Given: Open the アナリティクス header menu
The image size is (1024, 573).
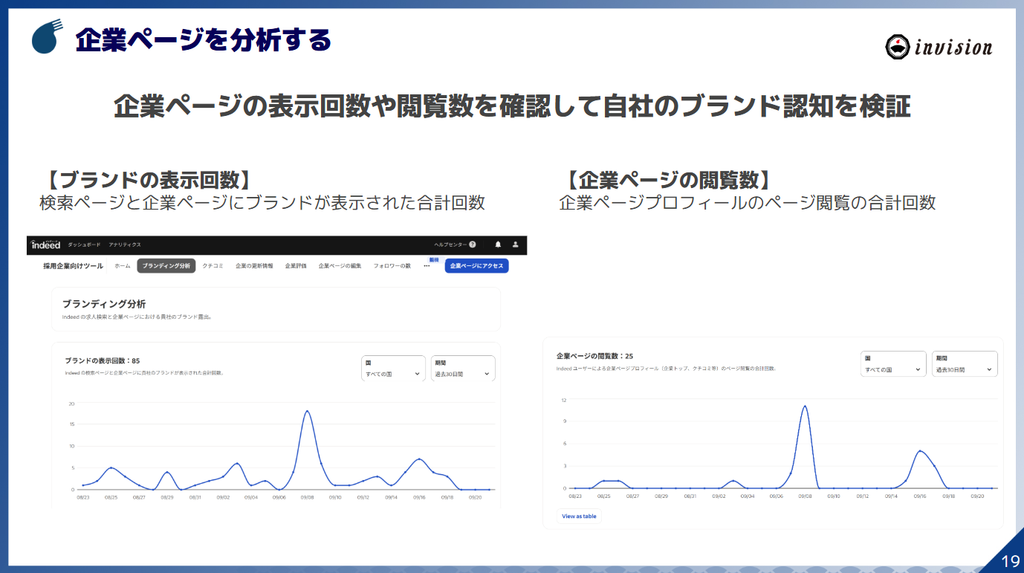Looking at the screenshot, I should [x=125, y=245].
